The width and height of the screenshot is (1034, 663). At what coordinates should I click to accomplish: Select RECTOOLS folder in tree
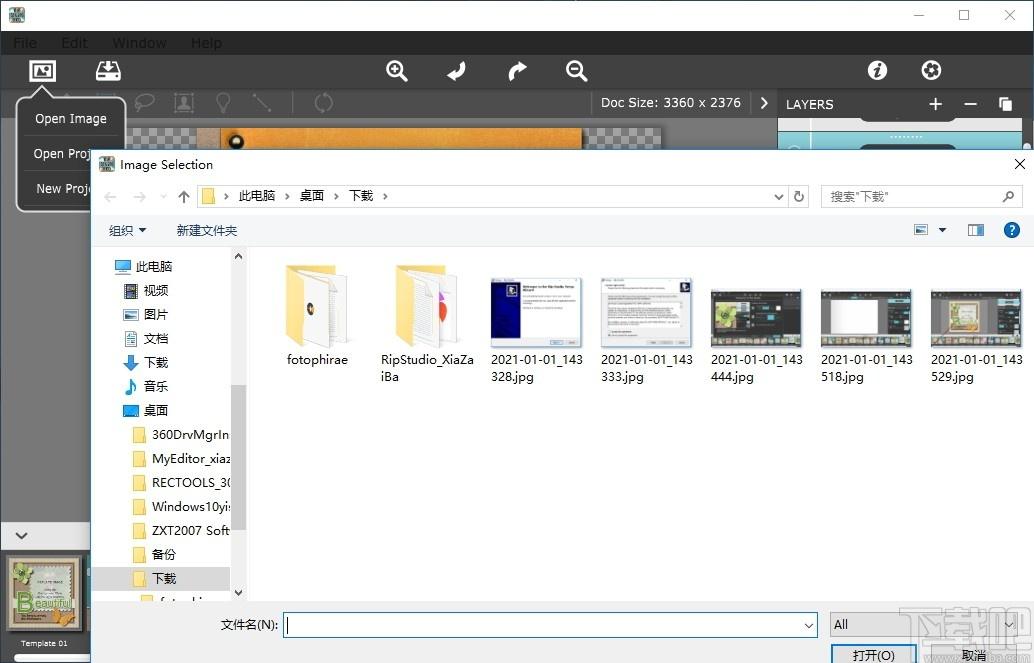pos(181,482)
